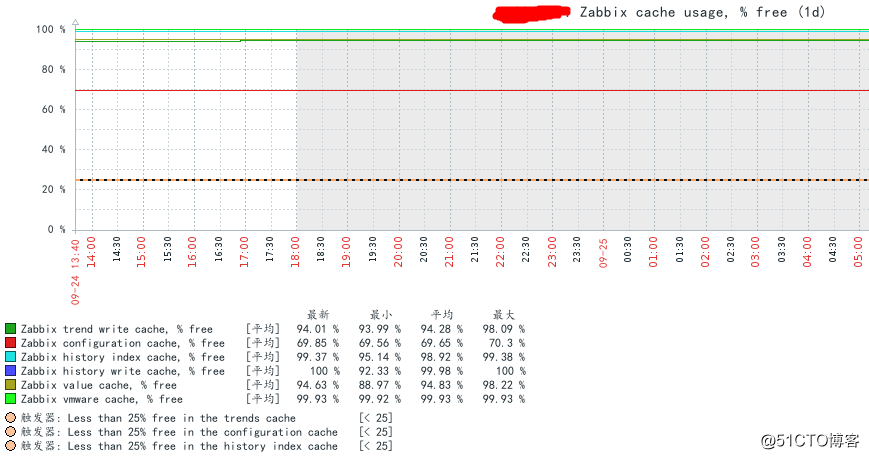Click the [平均] tag of vmware cache row
The width and height of the screenshot is (869, 459).
point(263,399)
